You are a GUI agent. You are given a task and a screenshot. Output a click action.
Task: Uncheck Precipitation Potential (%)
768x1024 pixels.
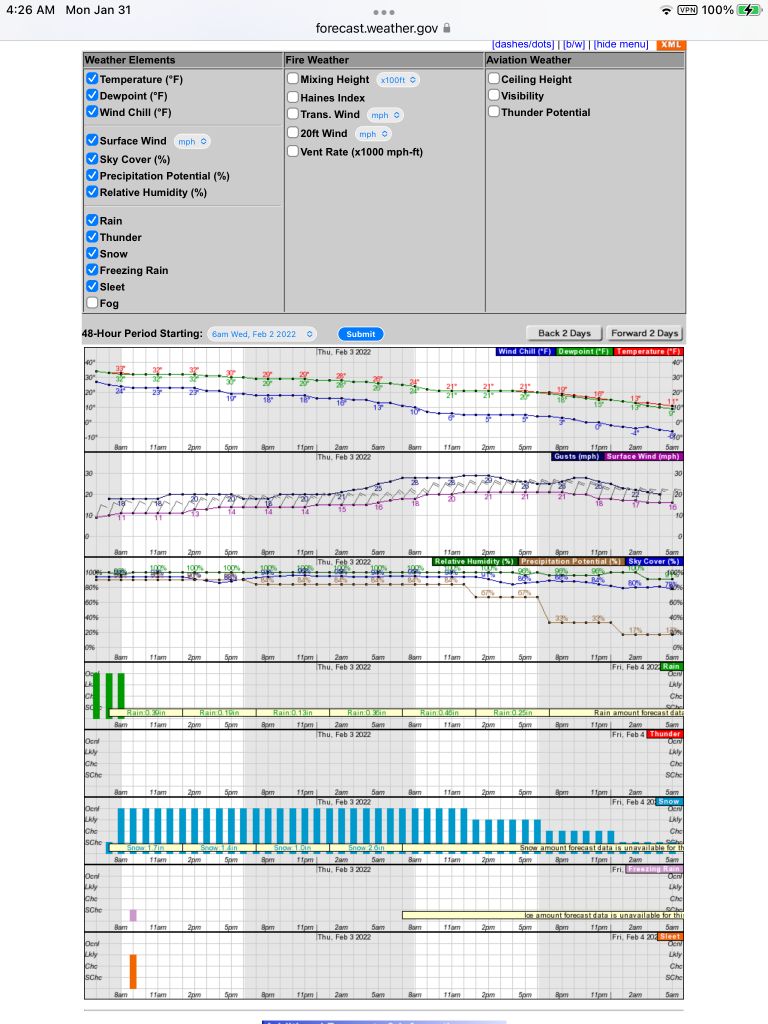click(x=92, y=175)
